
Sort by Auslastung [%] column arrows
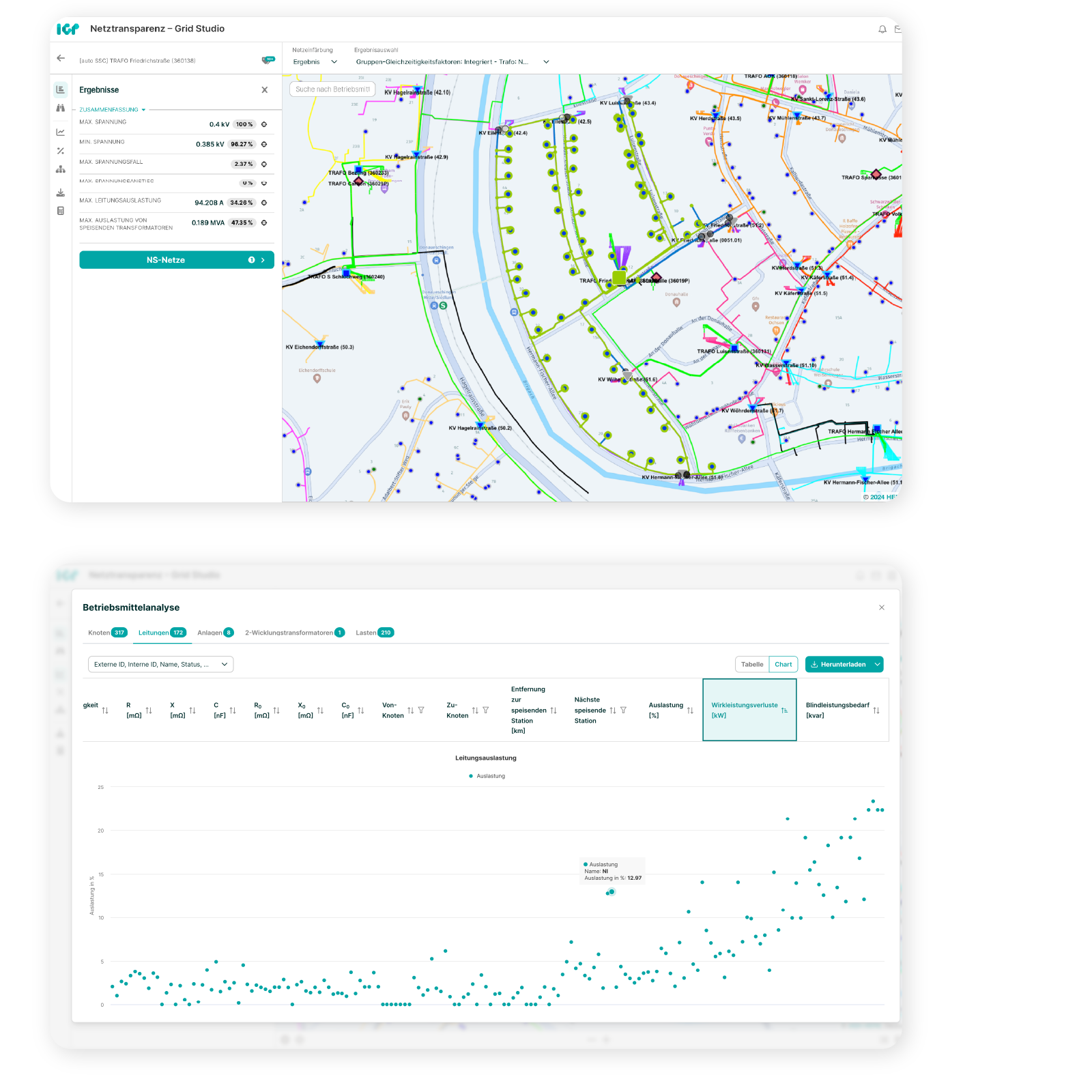click(x=690, y=710)
